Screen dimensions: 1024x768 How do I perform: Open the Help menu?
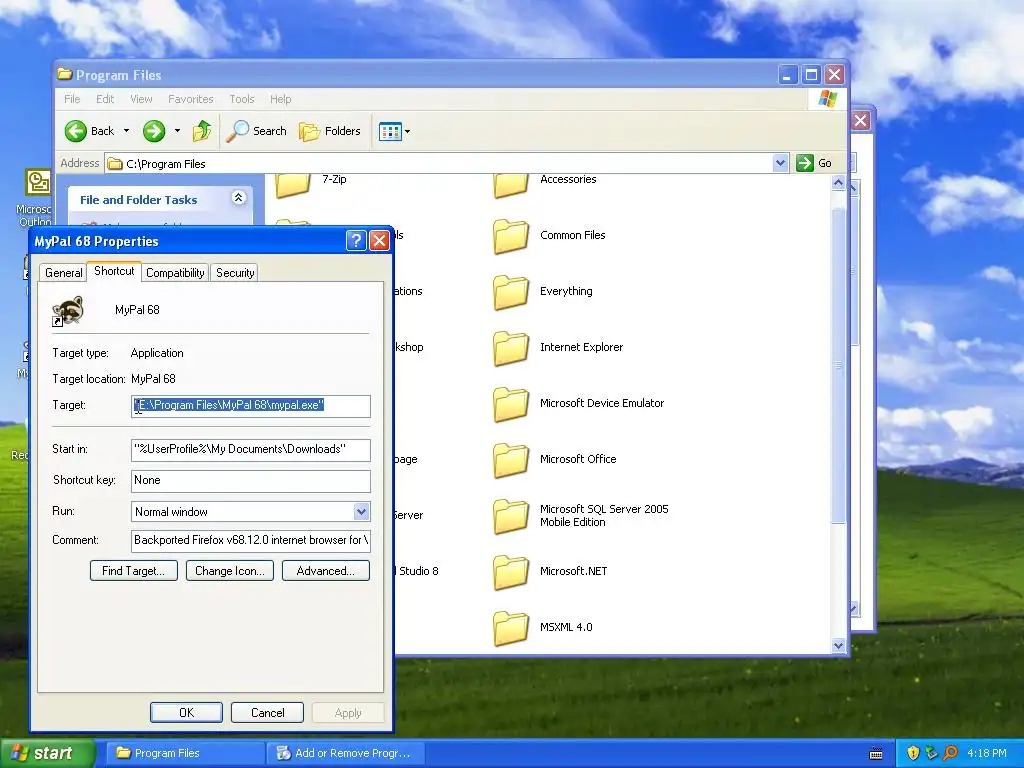tap(281, 99)
